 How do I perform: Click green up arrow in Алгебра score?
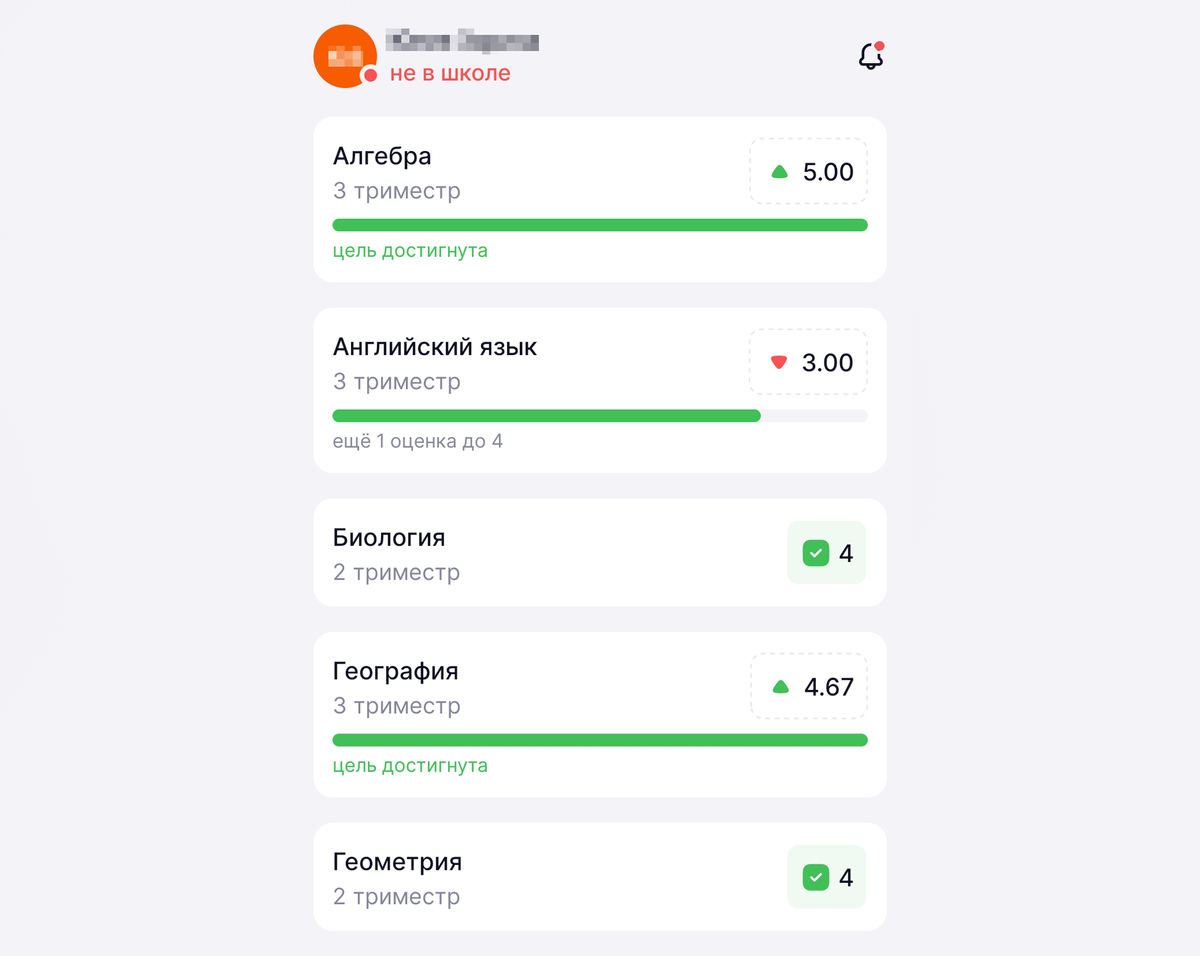[x=780, y=172]
